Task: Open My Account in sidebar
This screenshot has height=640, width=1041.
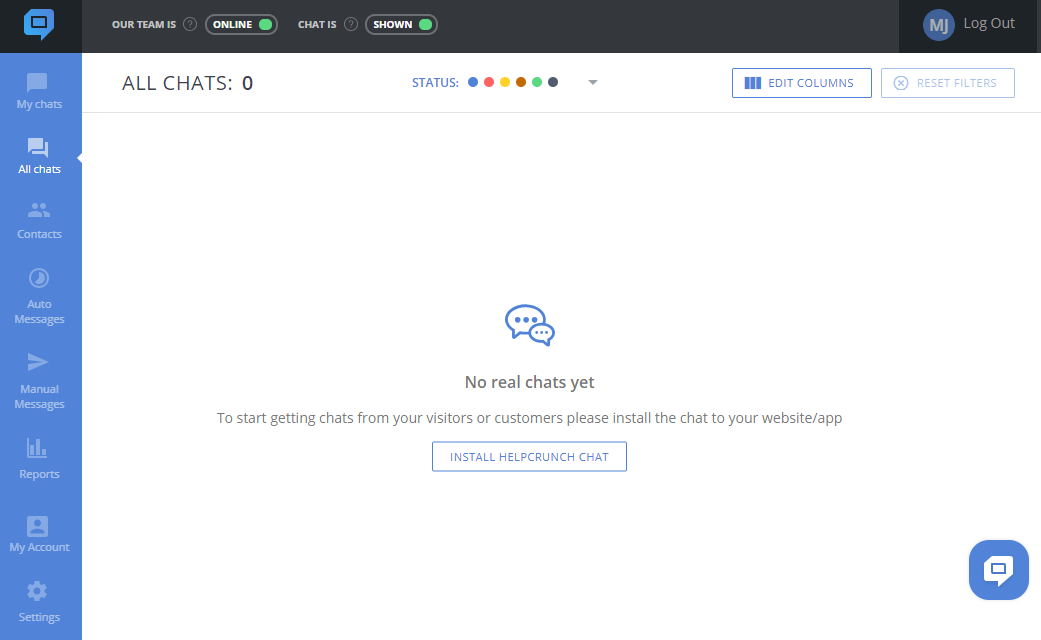Action: point(39,534)
